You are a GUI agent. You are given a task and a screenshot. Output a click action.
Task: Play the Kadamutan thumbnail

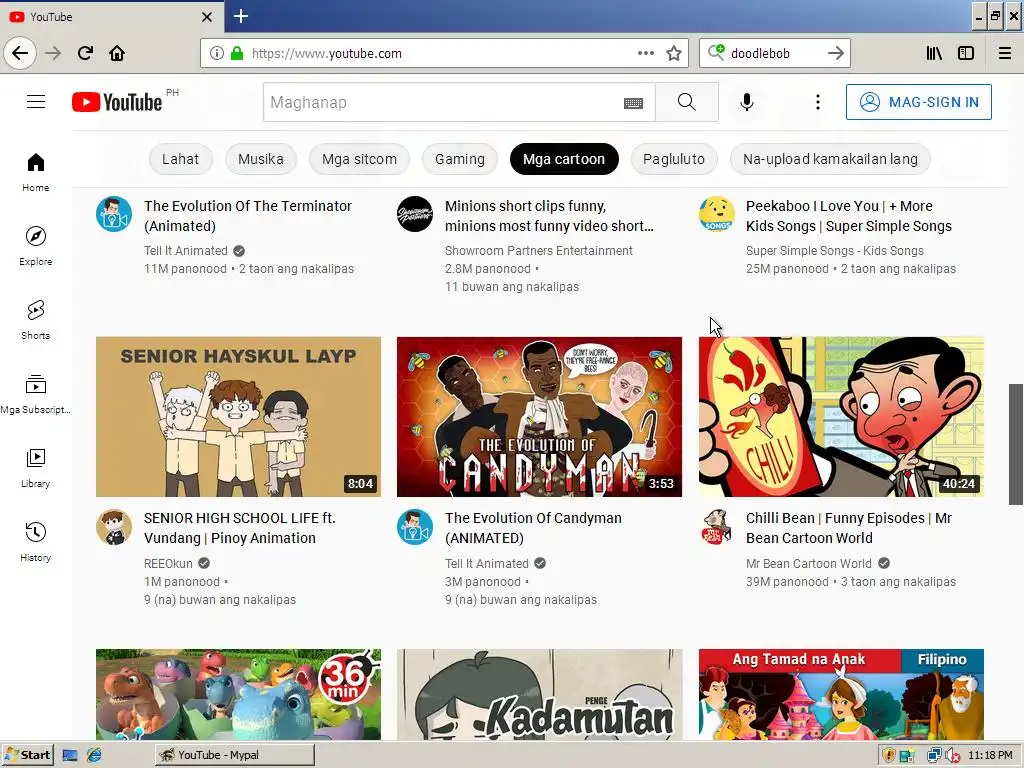point(539,694)
